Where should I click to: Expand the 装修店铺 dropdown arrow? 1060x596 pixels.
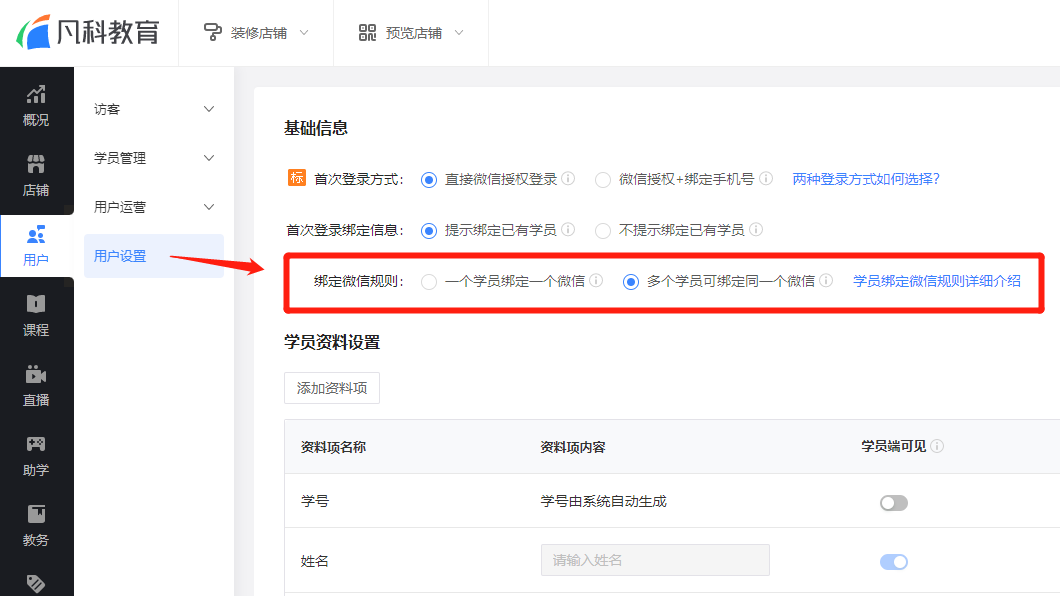coord(304,32)
